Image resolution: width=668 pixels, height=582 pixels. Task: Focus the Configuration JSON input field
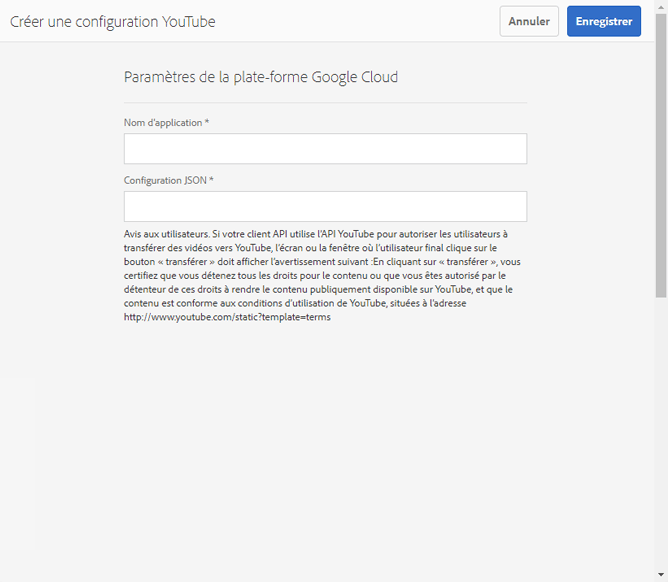coord(325,207)
